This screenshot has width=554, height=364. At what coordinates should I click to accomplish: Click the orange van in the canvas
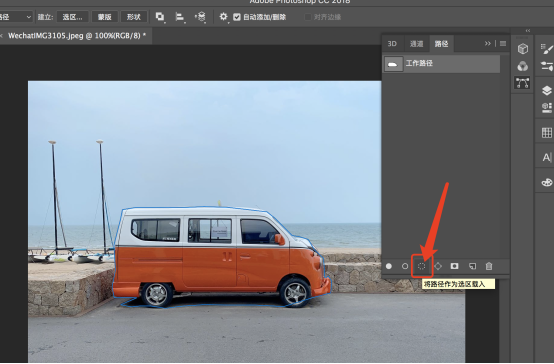tap(222, 257)
